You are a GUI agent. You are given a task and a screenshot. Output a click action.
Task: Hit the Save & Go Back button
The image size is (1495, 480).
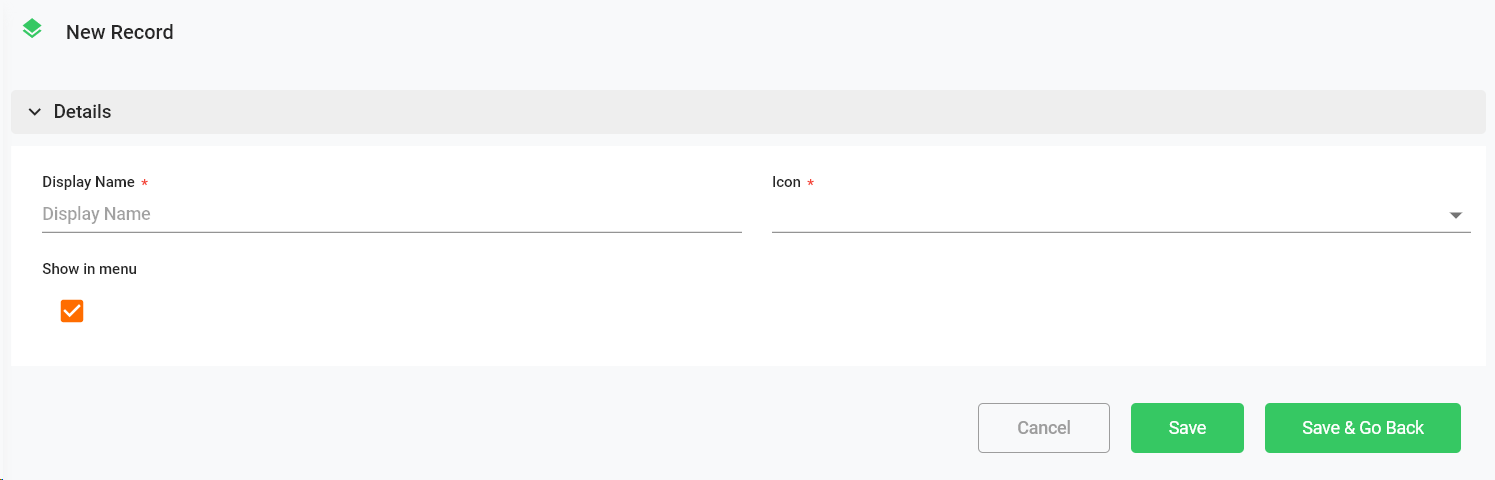1362,428
